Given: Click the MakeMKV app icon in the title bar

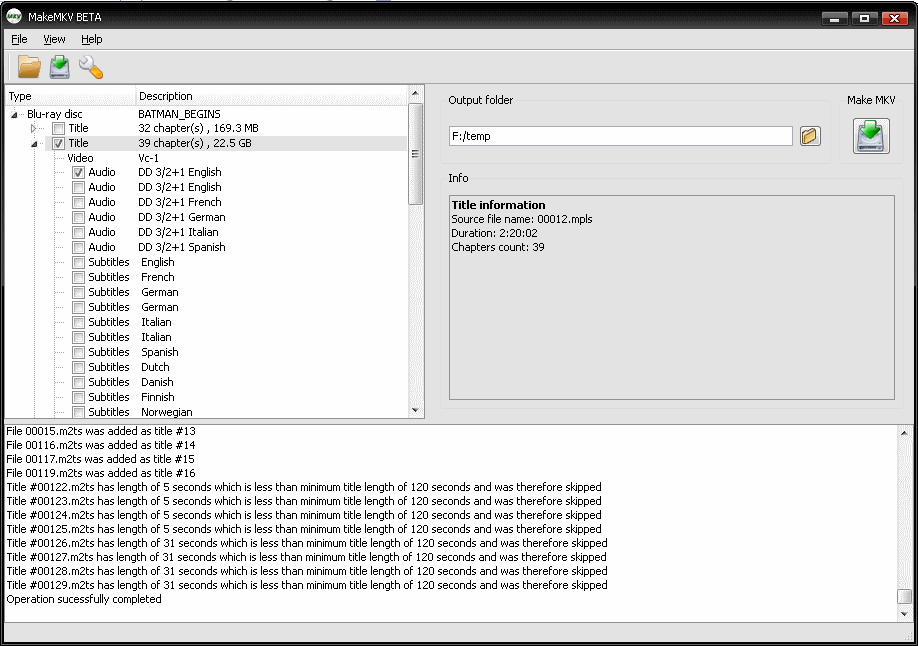Looking at the screenshot, I should click(x=14, y=17).
